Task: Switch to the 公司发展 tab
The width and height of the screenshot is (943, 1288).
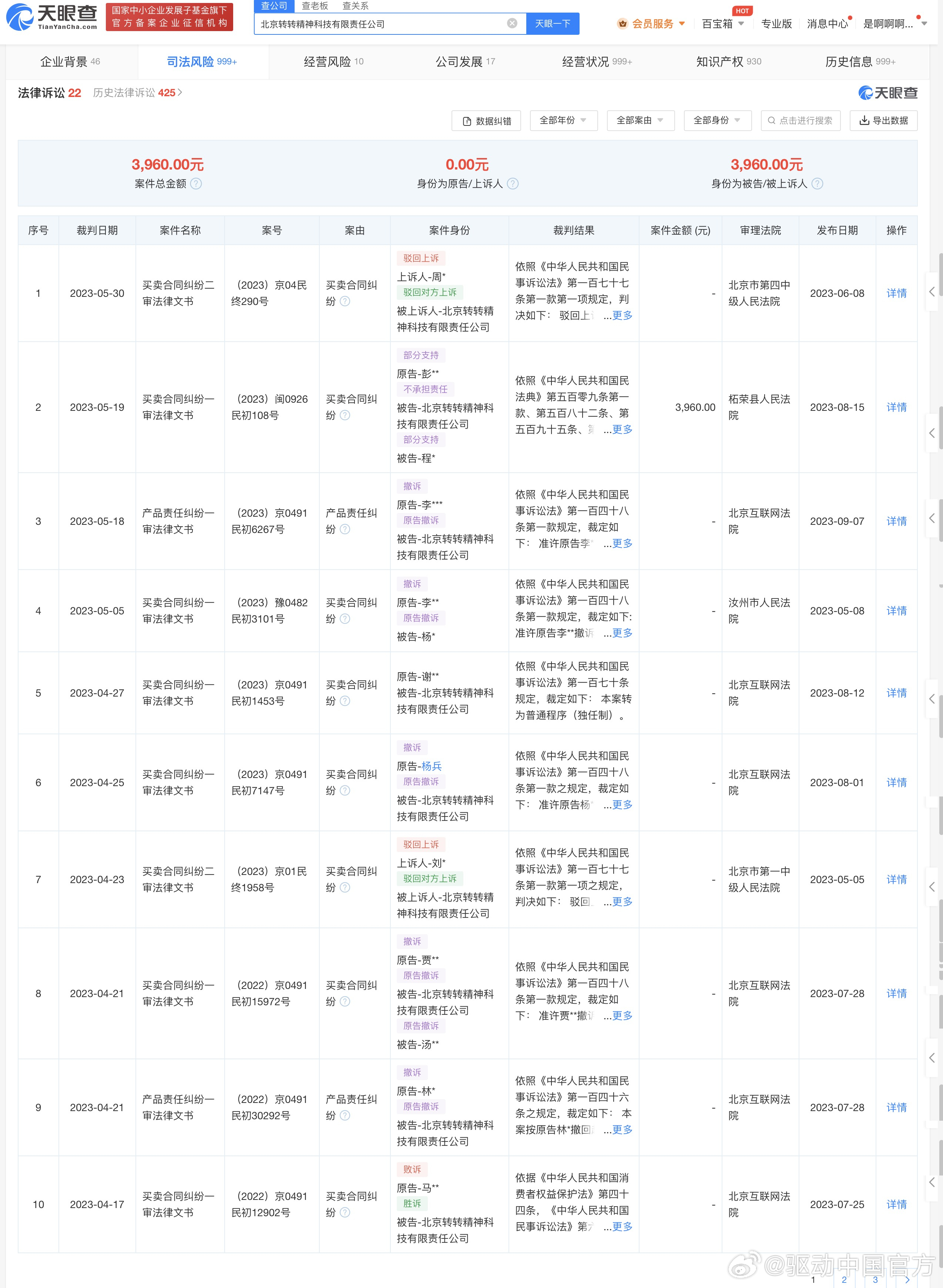Action: click(465, 62)
